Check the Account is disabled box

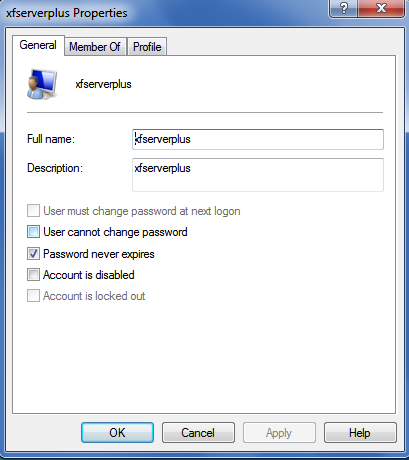33,275
